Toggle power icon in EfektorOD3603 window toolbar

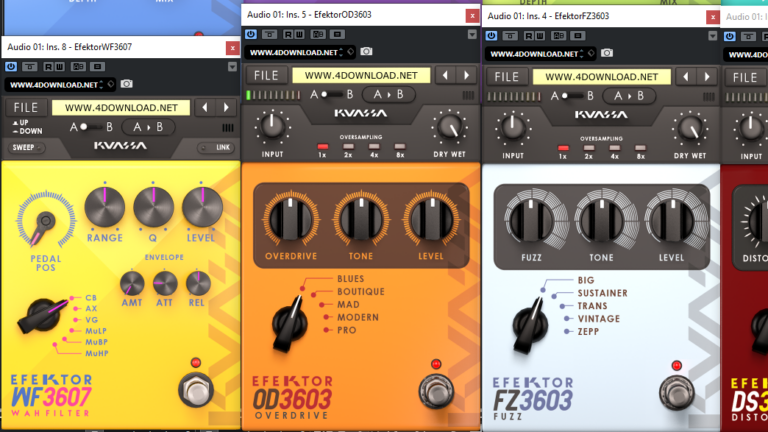point(251,34)
